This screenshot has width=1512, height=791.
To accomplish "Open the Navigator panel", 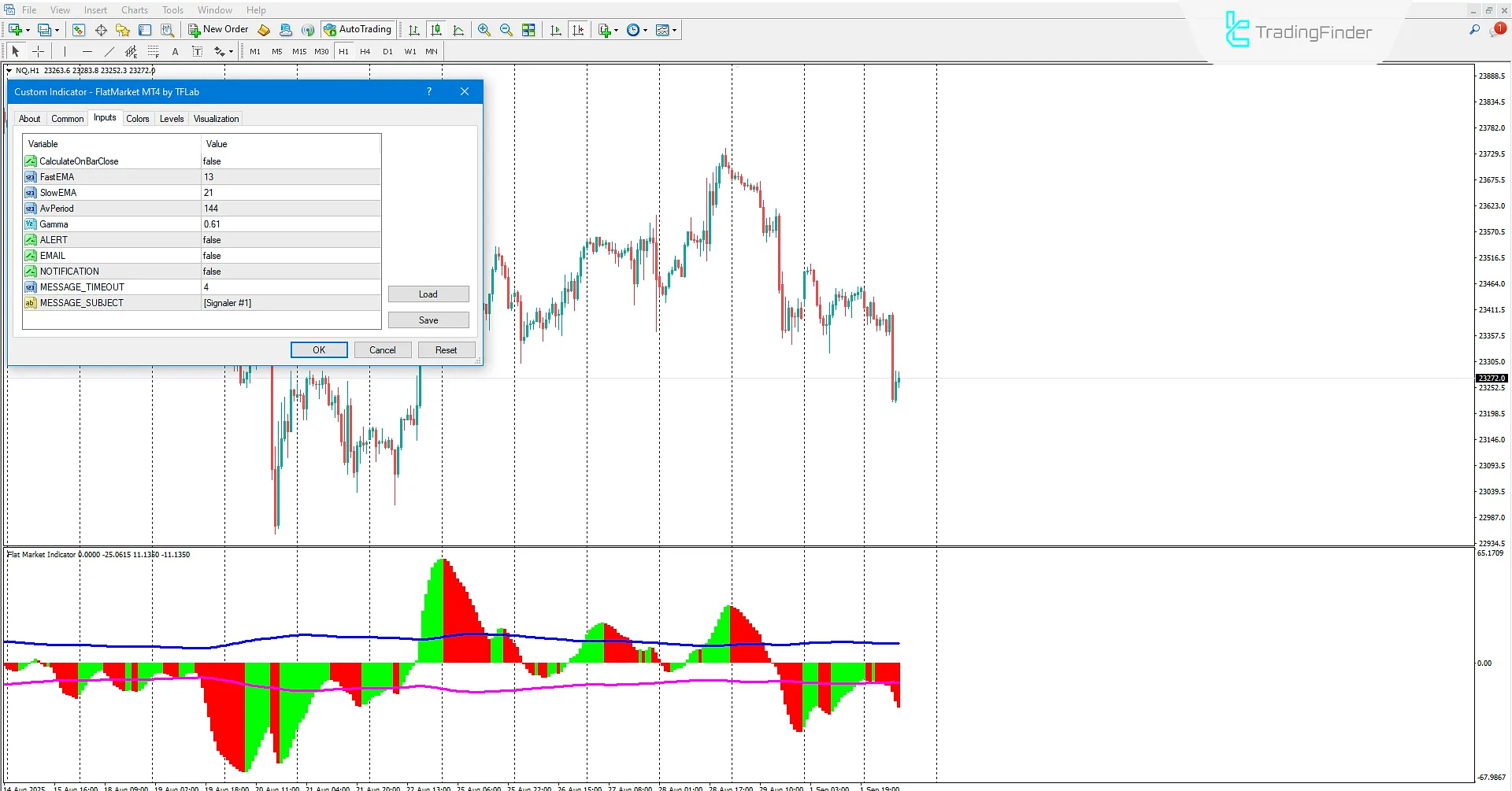I will coord(122,30).
